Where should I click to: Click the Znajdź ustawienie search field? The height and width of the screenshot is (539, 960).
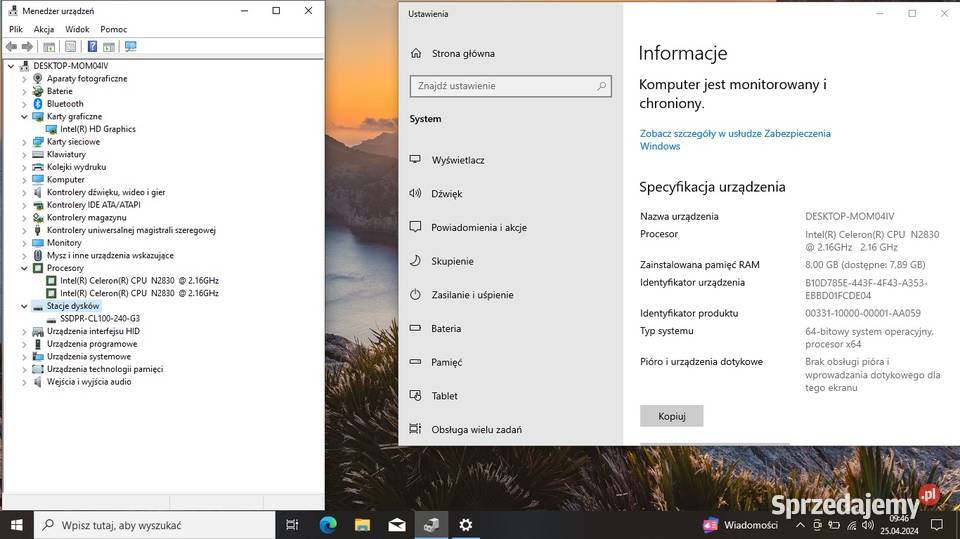coord(511,86)
